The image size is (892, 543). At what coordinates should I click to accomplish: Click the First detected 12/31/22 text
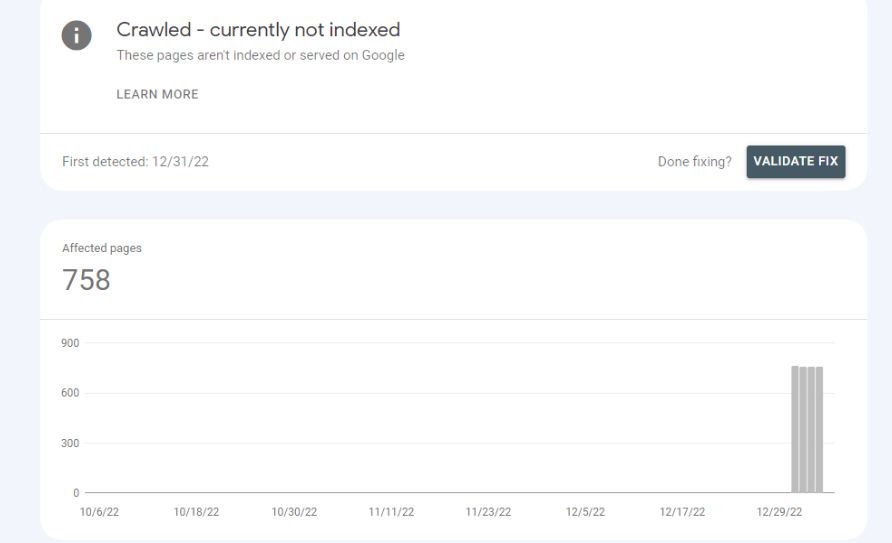coord(135,161)
